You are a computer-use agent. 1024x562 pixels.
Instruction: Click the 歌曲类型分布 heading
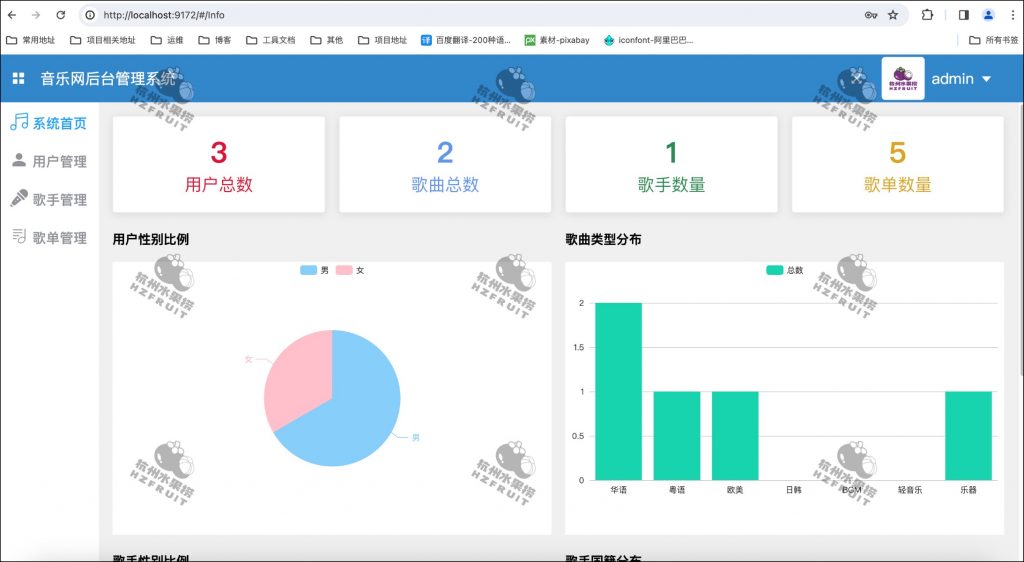[x=603, y=240]
